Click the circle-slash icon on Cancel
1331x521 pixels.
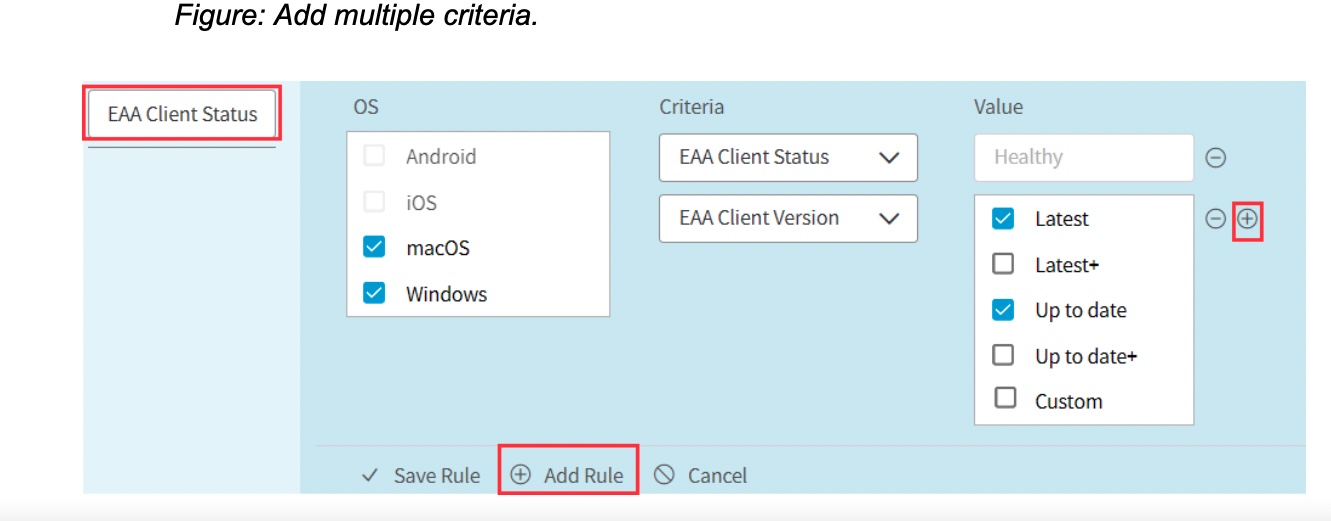point(664,475)
